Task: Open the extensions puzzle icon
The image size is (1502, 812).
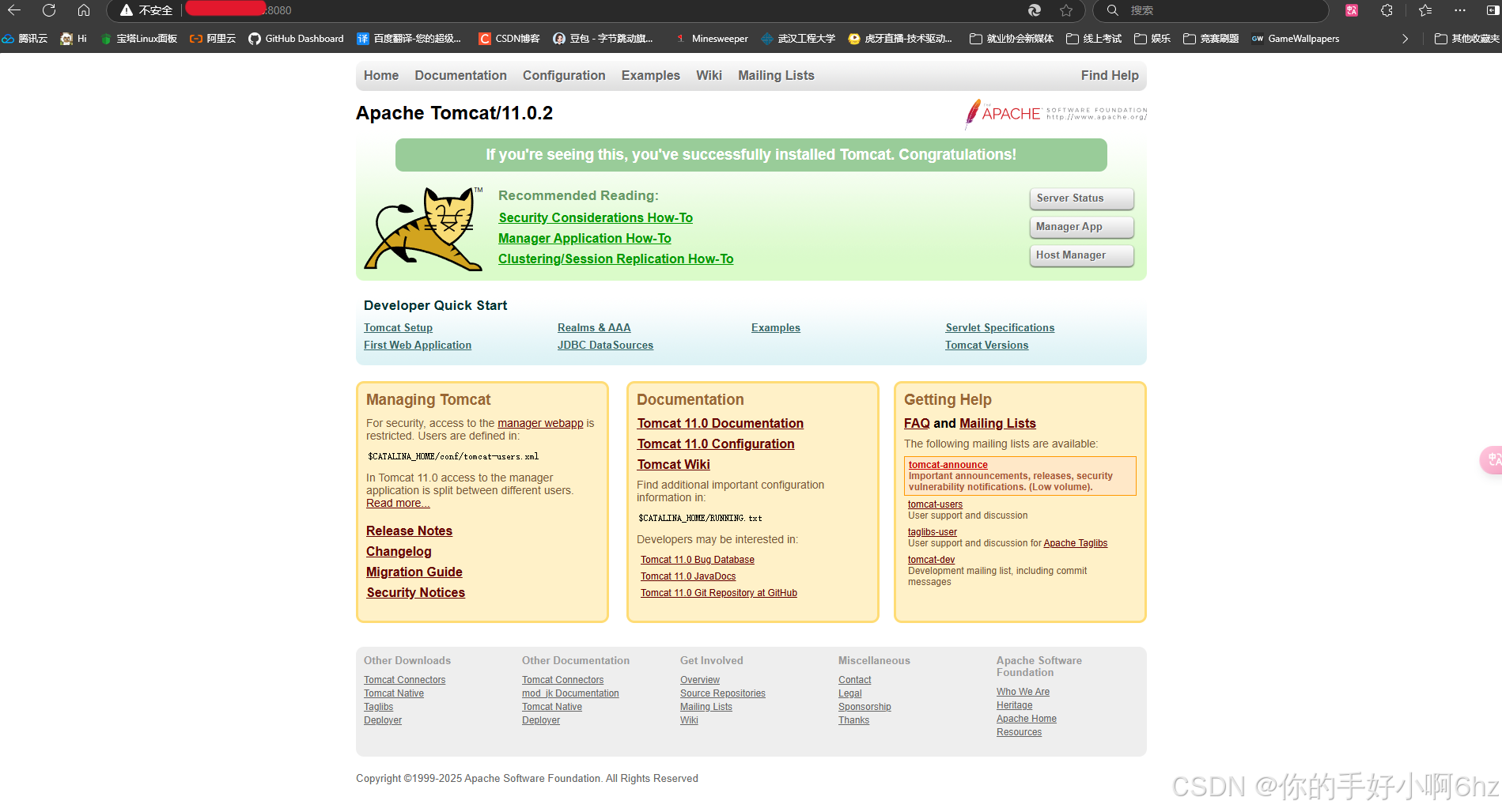Action: coord(1387,10)
